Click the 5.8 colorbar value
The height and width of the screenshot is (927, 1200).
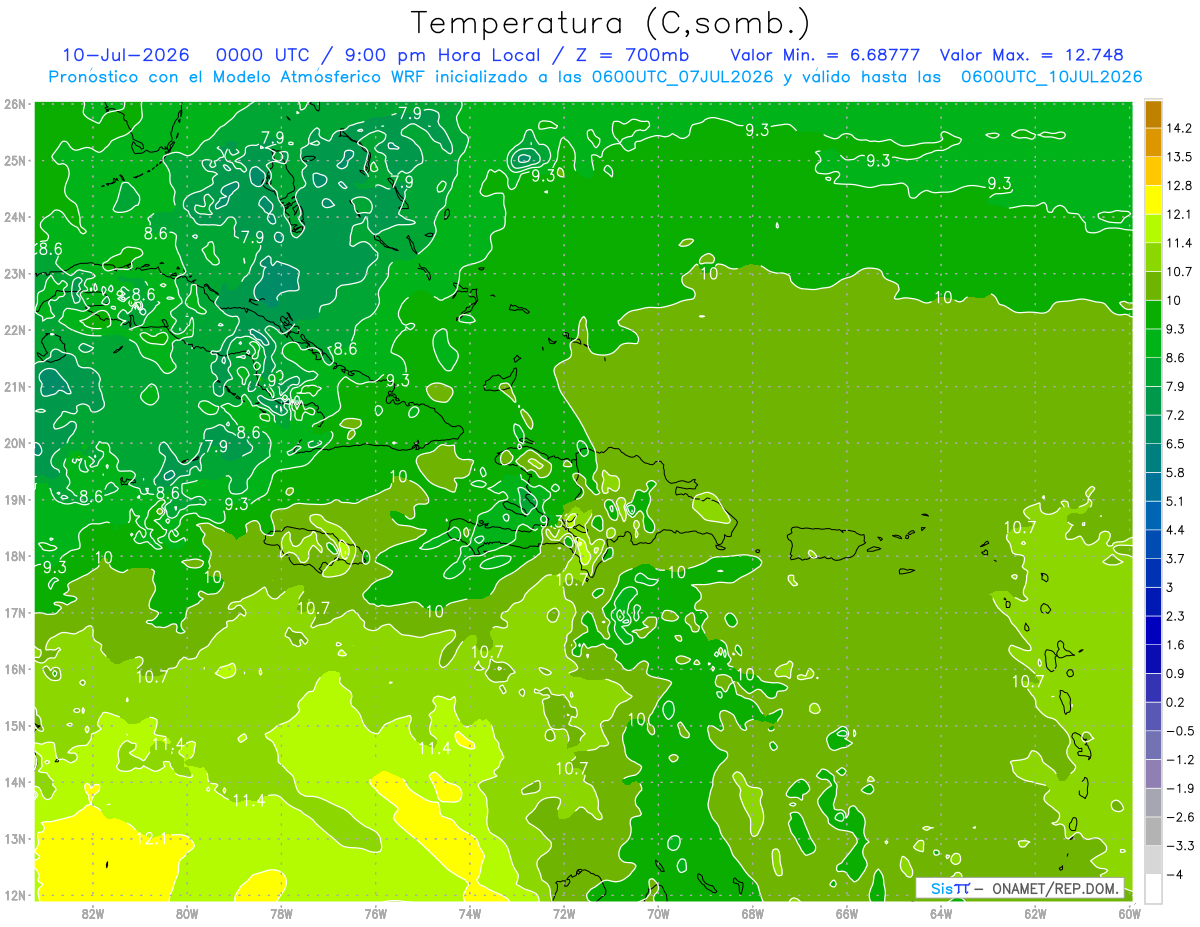coord(1176,472)
